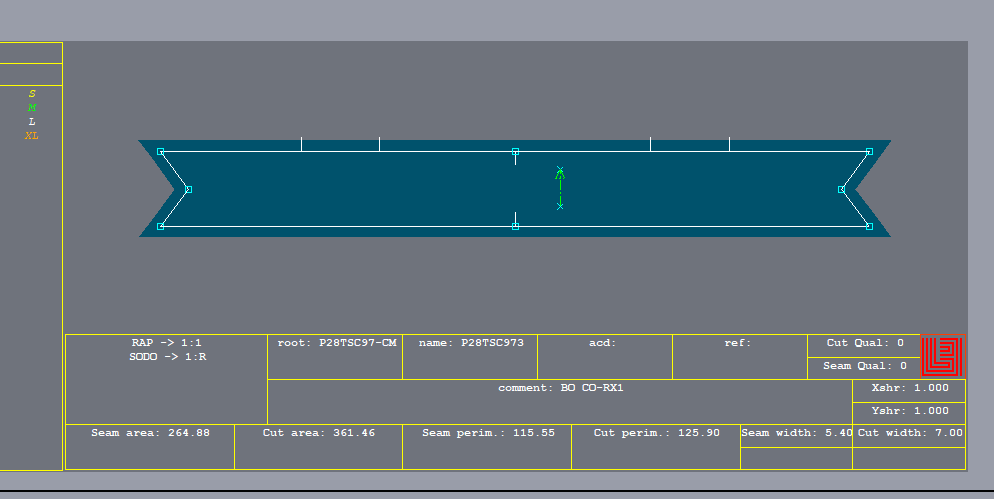This screenshot has width=994, height=499.
Task: Click the Cut Qual: 0 cell
Action: click(864, 346)
